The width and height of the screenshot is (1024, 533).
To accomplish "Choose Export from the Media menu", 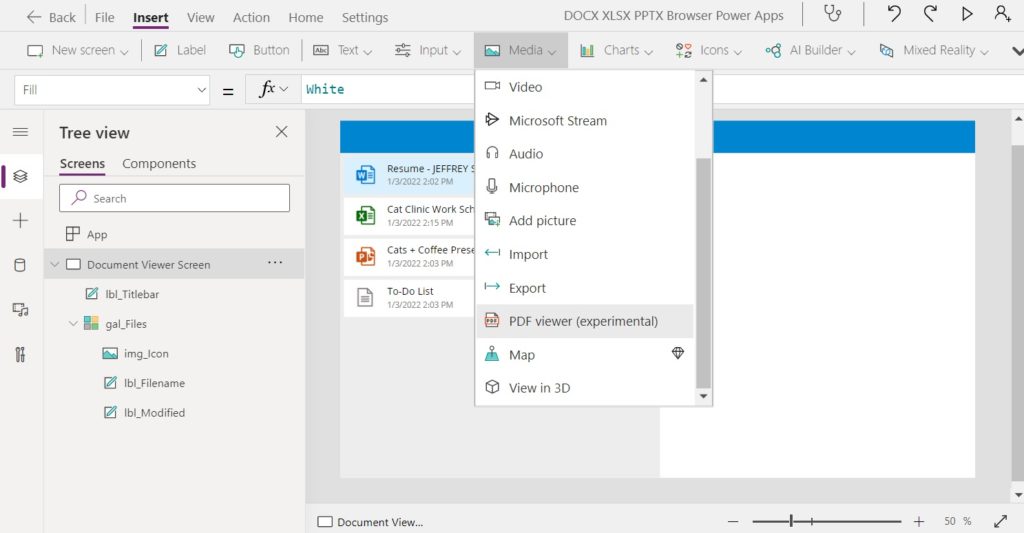I will [x=584, y=288].
